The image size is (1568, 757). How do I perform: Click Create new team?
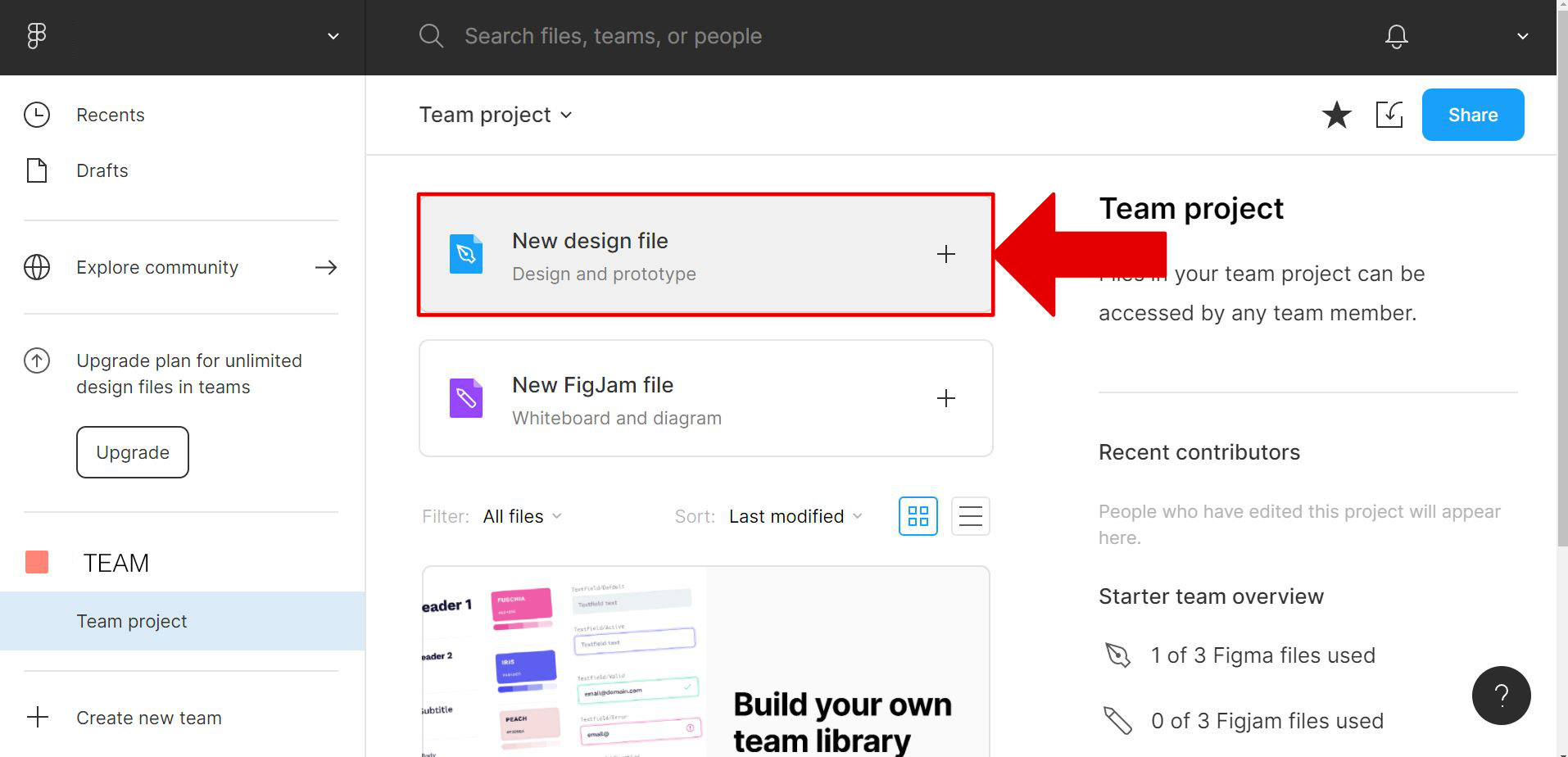pos(149,718)
